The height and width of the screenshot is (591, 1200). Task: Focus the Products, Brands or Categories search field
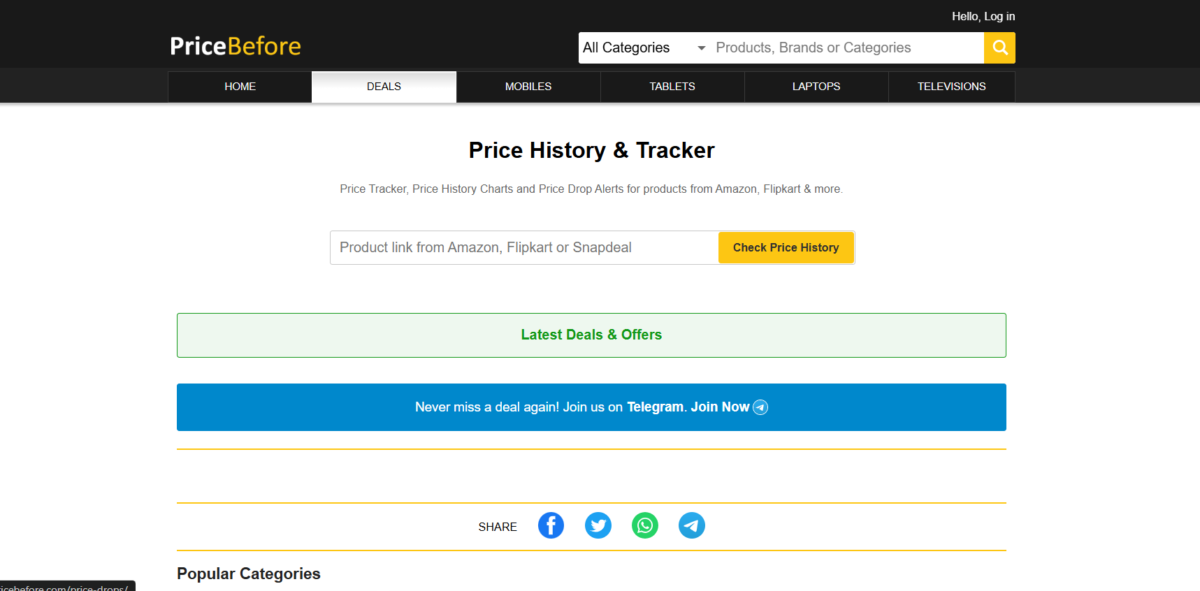(846, 47)
